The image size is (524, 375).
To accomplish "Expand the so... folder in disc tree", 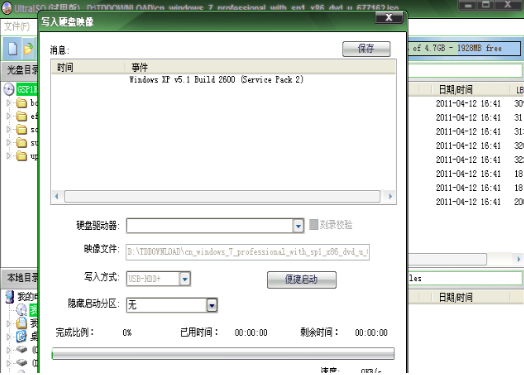I will 9,129.
